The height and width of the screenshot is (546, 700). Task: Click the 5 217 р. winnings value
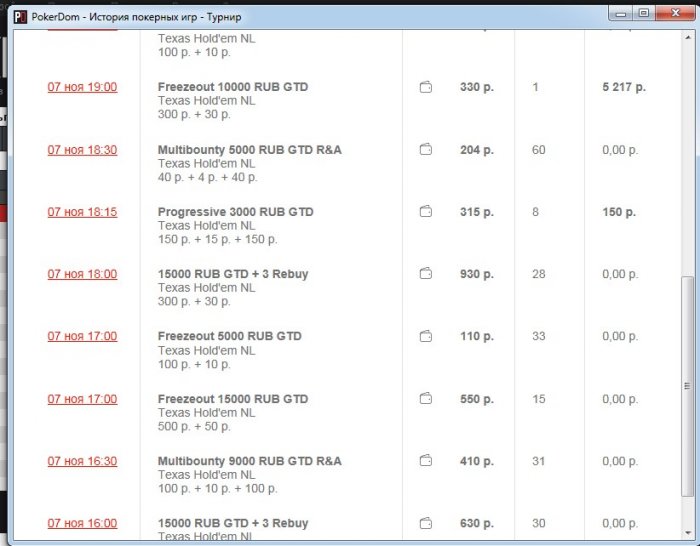[x=624, y=87]
